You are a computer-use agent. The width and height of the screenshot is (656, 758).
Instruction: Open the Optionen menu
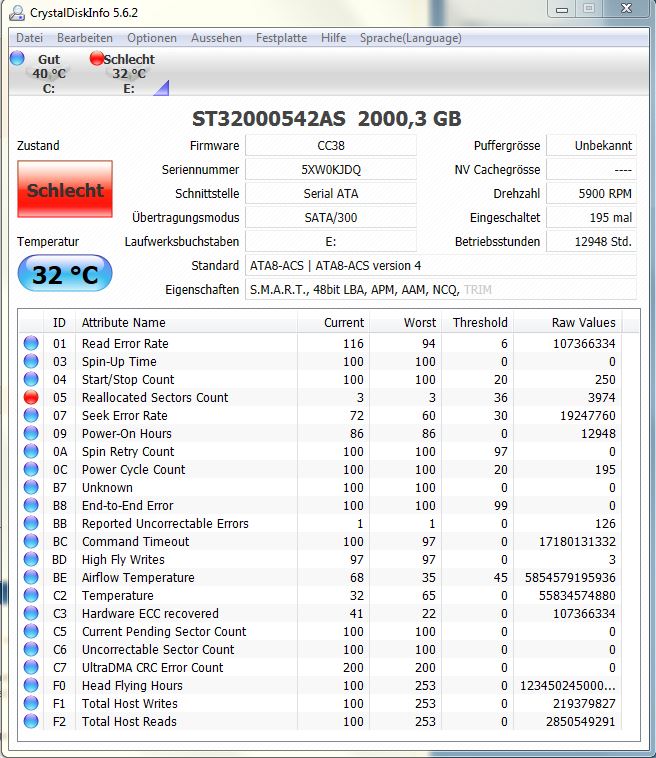[x=152, y=38]
